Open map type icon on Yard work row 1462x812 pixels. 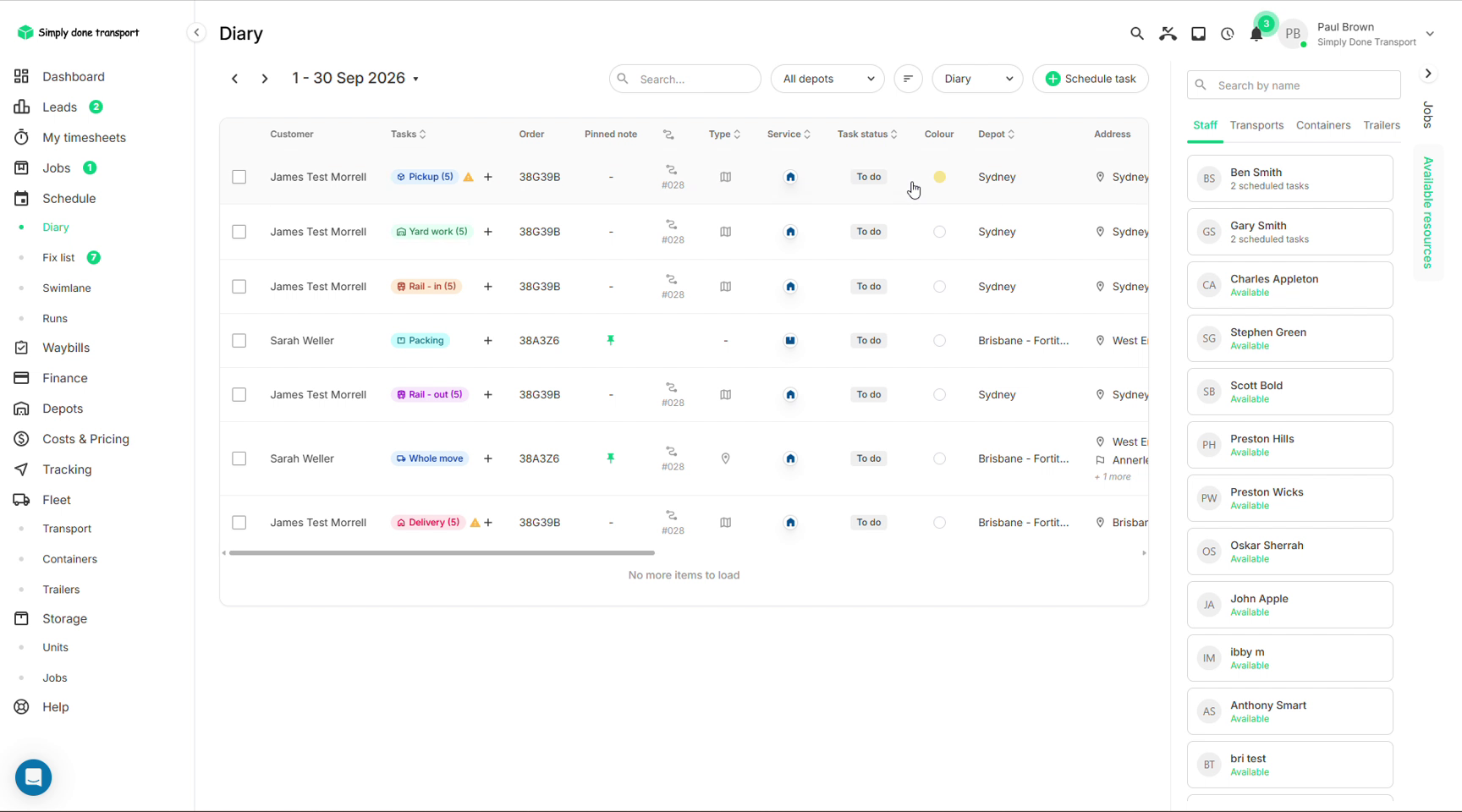(x=725, y=232)
